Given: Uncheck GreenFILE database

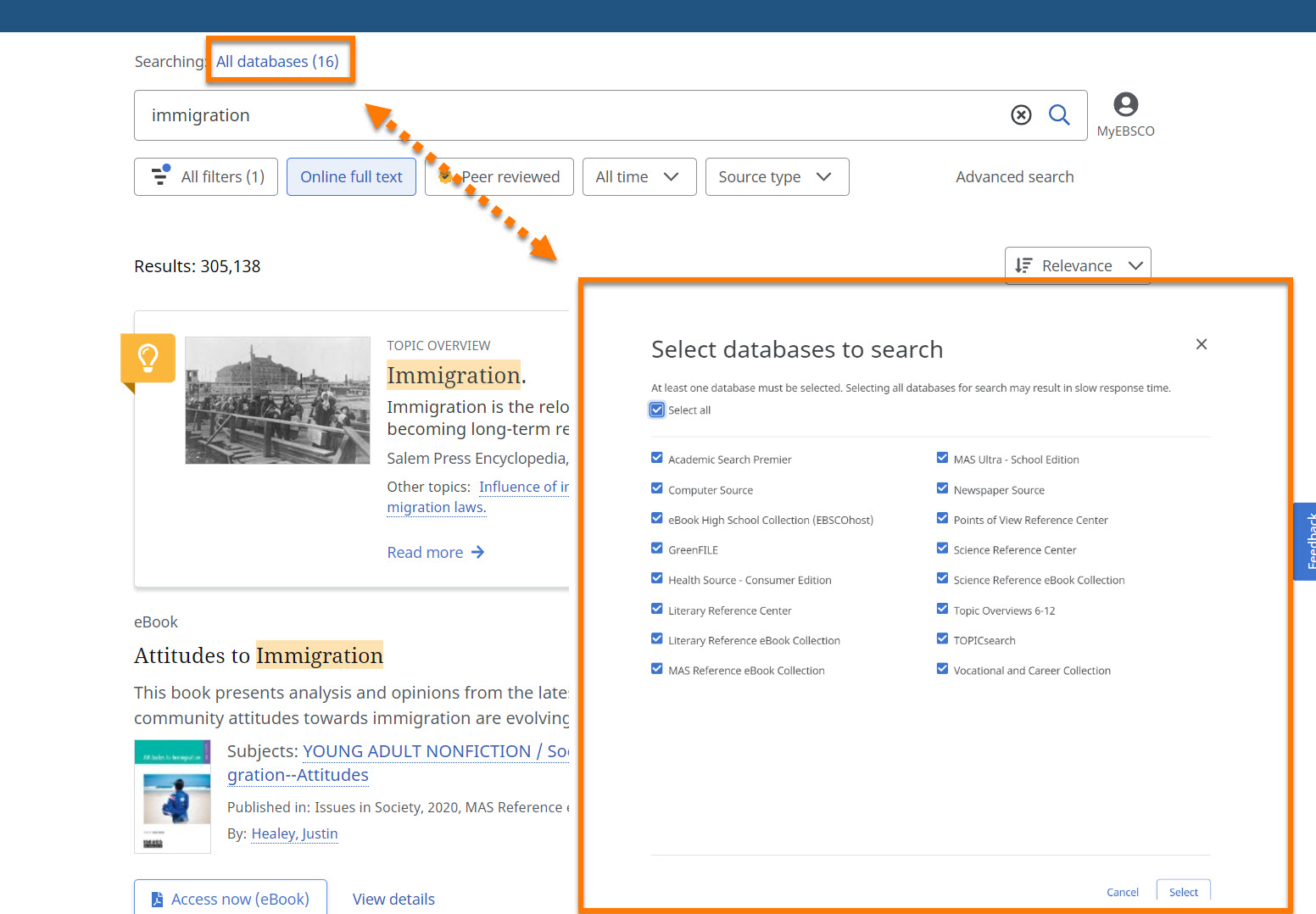Looking at the screenshot, I should (x=656, y=549).
